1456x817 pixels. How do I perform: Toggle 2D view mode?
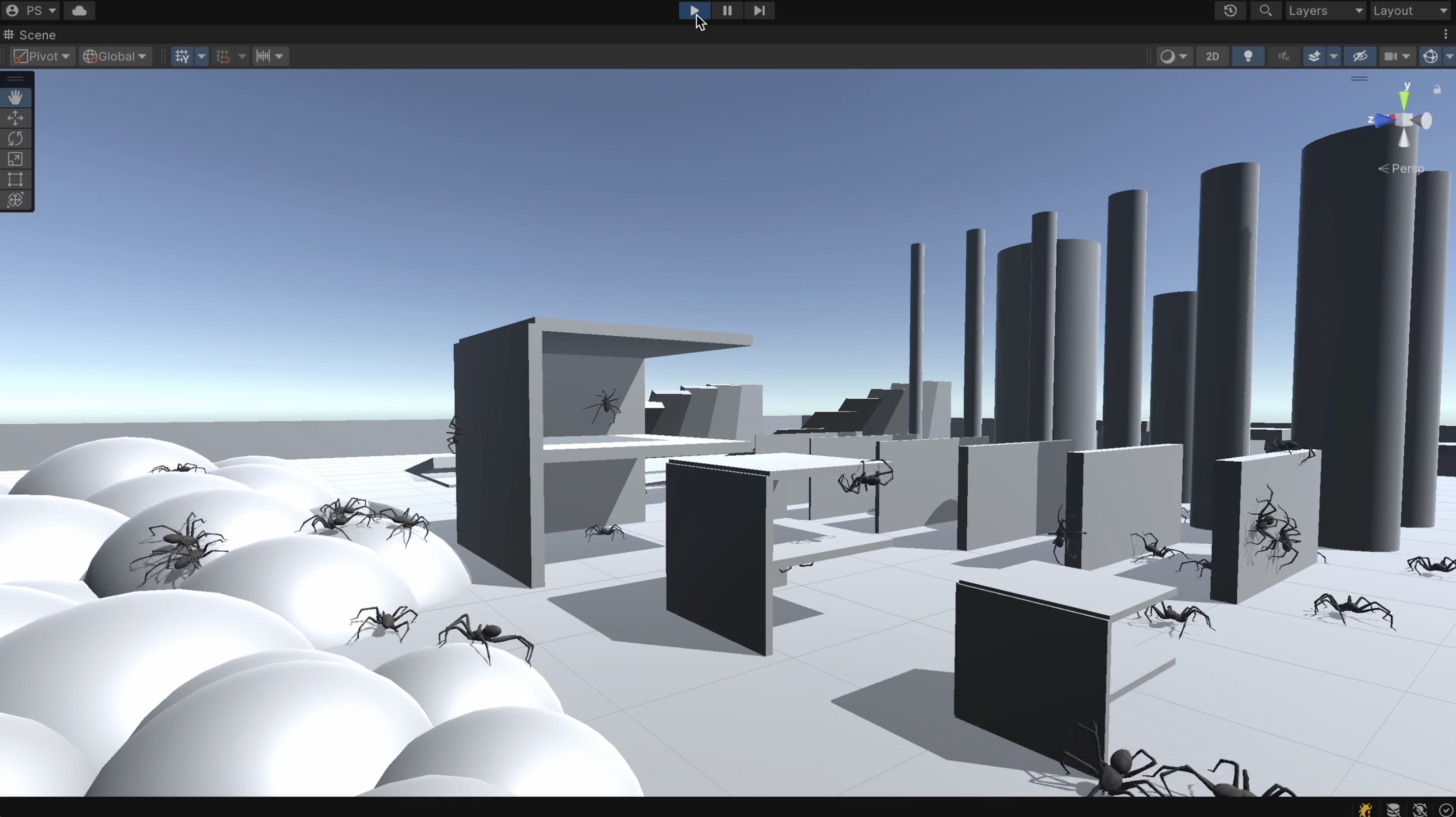click(x=1212, y=56)
